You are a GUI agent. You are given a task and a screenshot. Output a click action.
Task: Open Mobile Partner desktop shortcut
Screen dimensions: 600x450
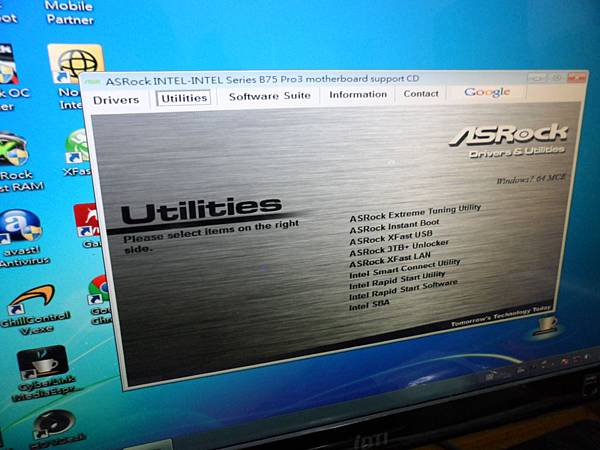pyautogui.click(x=69, y=12)
